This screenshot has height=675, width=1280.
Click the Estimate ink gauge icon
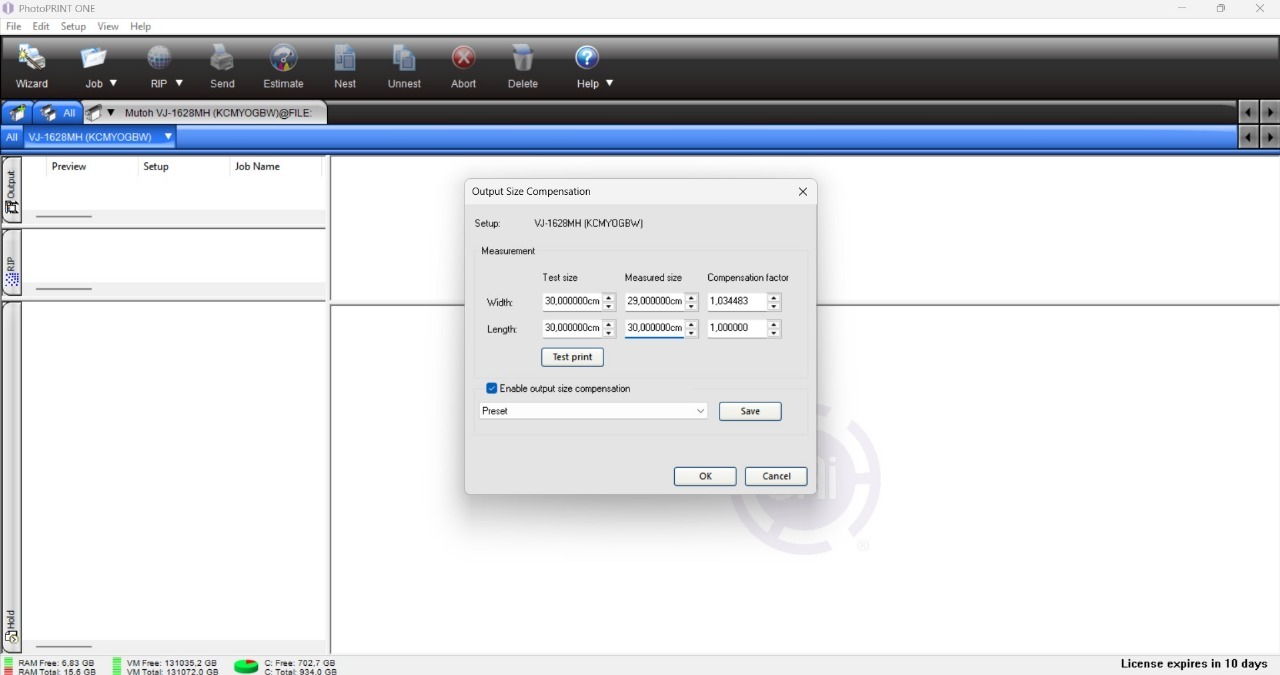(283, 57)
